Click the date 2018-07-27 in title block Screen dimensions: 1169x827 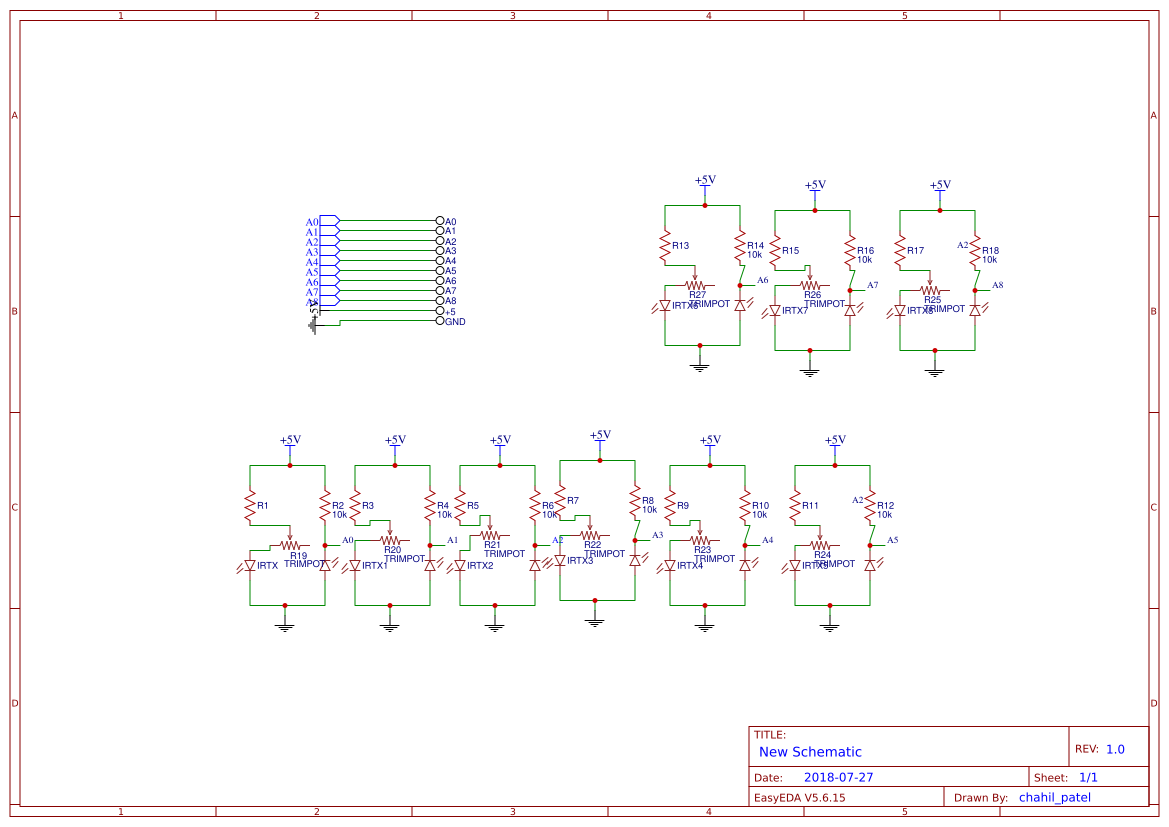840,776
